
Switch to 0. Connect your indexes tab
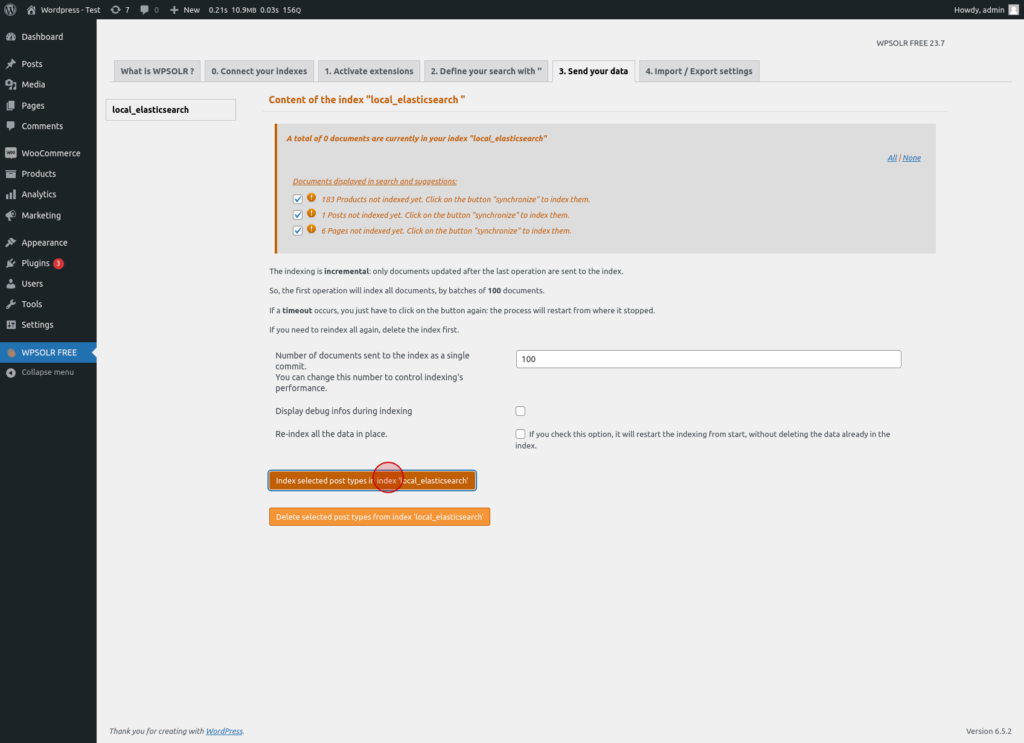pyautogui.click(x=259, y=71)
